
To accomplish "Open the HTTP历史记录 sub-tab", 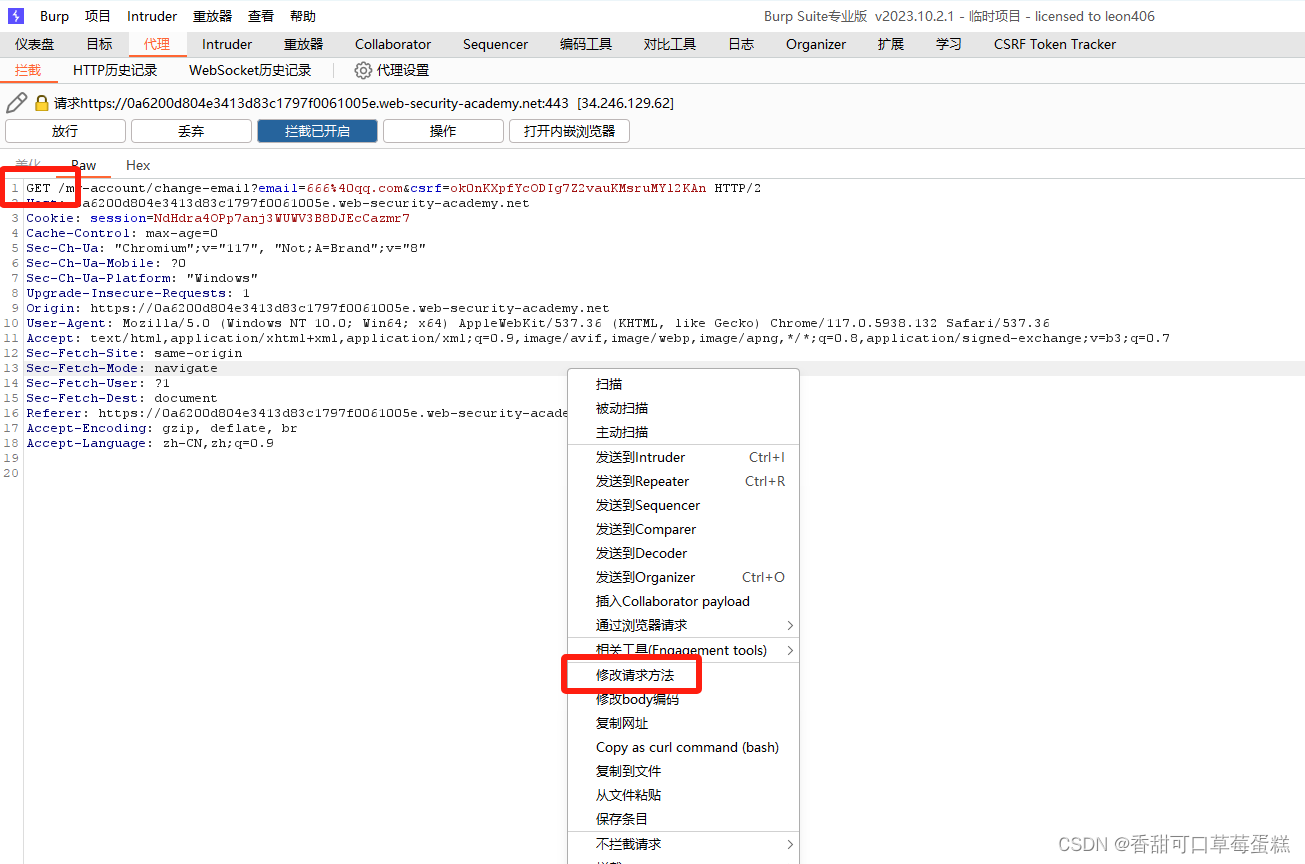I will click(x=115, y=70).
